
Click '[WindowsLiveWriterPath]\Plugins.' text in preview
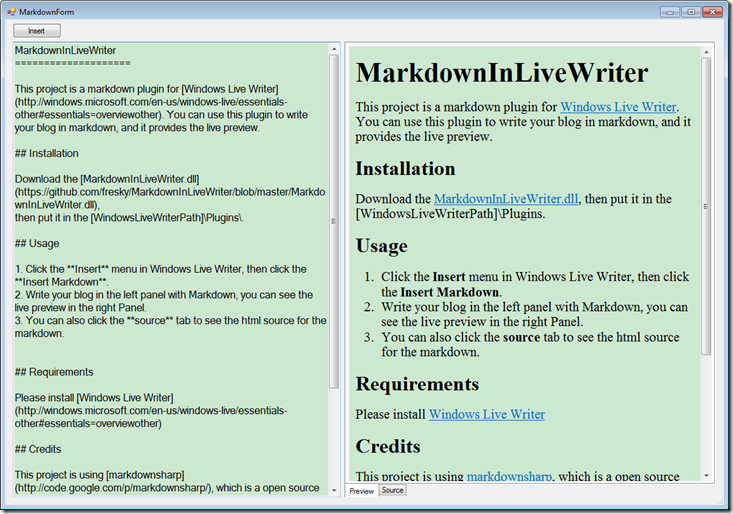coord(450,214)
